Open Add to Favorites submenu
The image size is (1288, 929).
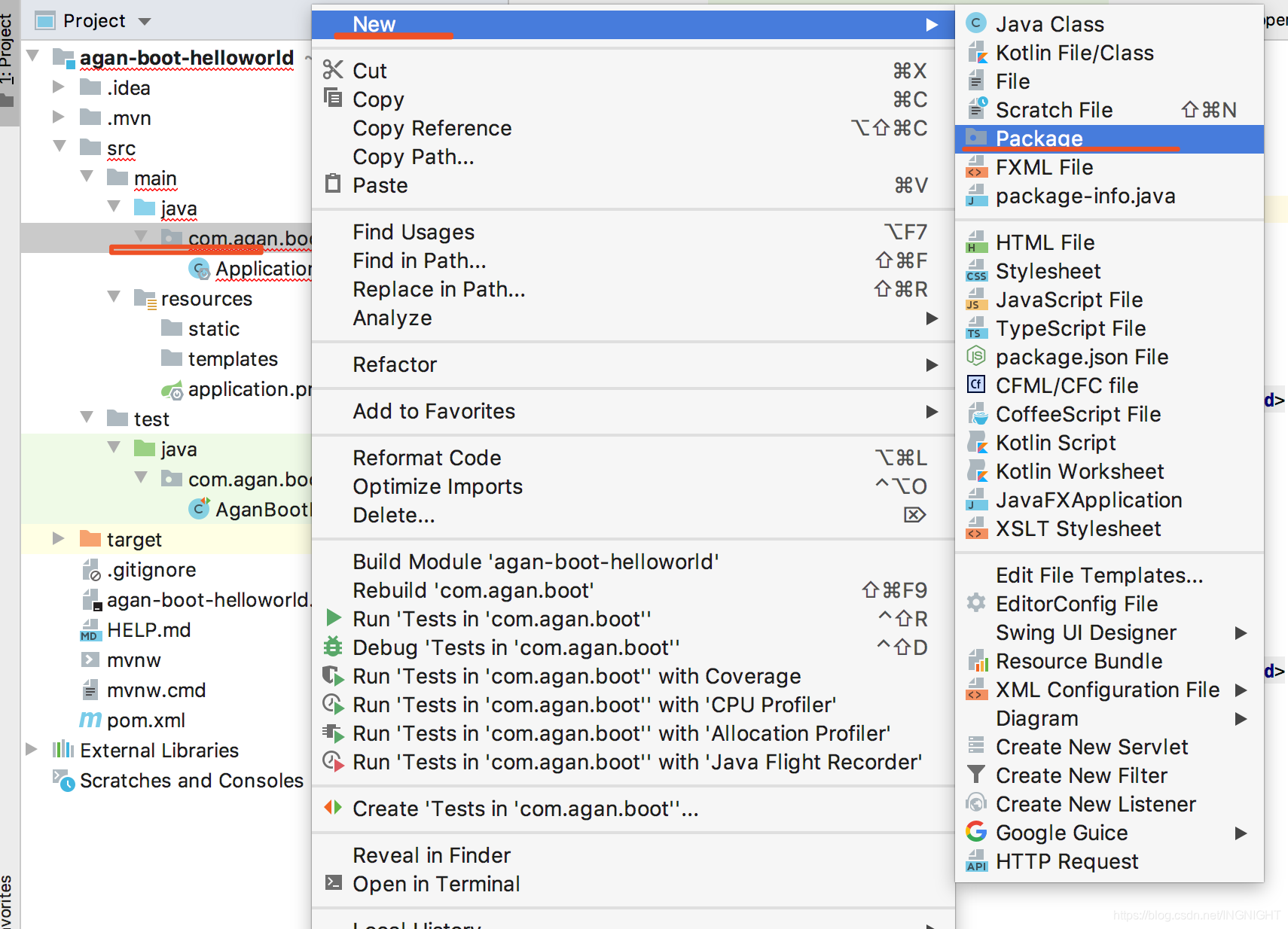[633, 411]
